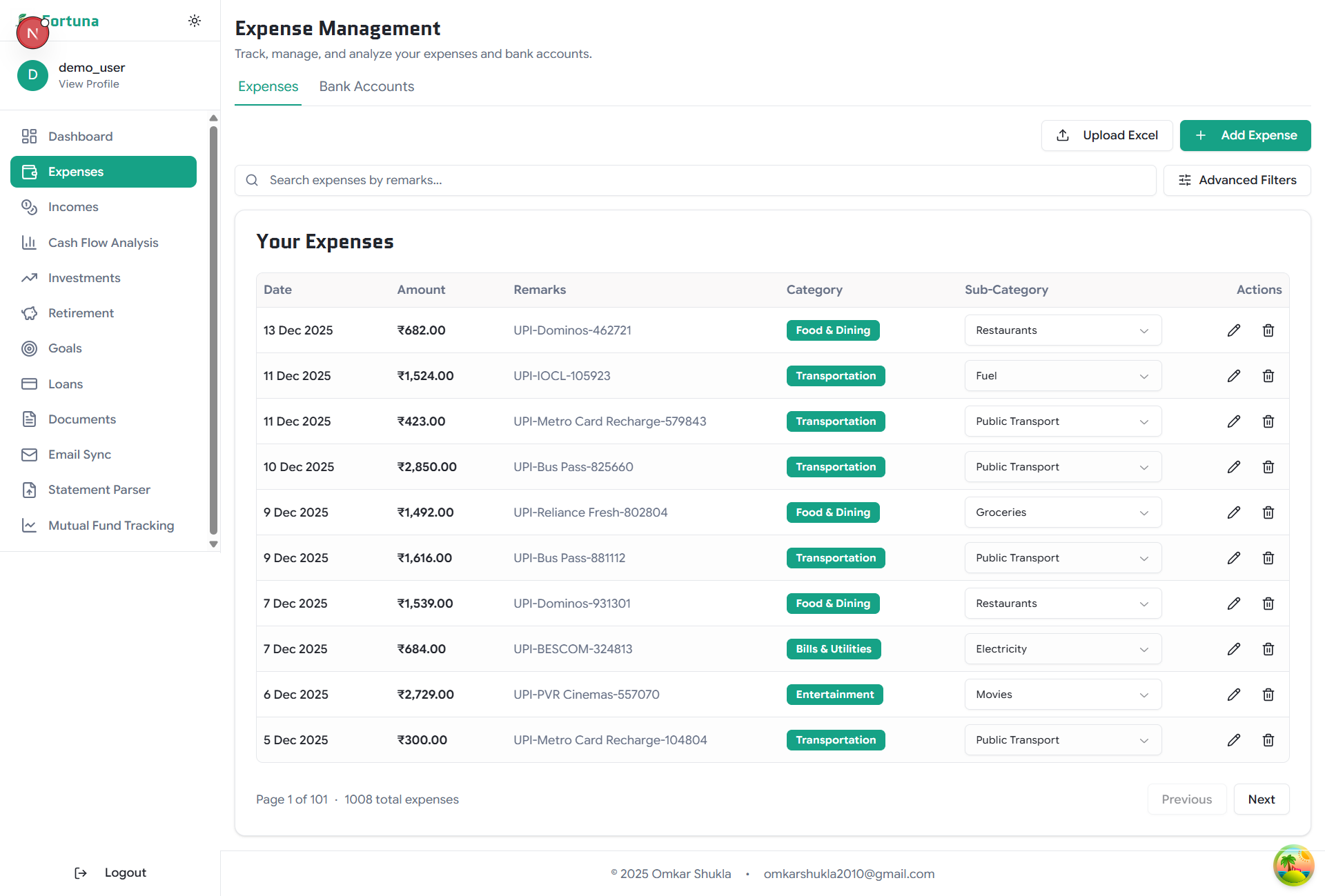Open the Email Sync feature
This screenshot has width=1325, height=896.
(79, 454)
